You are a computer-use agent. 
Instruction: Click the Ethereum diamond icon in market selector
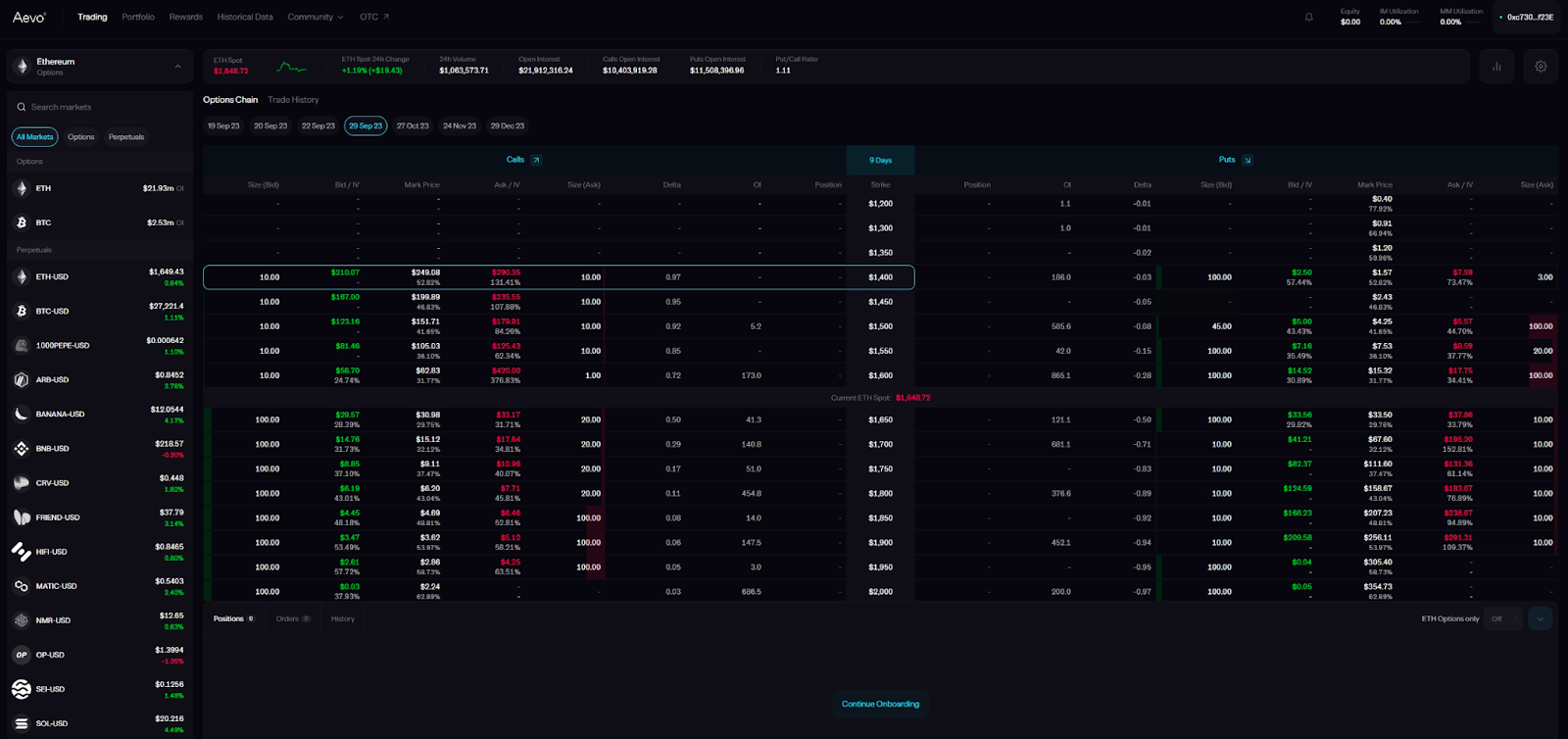click(x=22, y=67)
